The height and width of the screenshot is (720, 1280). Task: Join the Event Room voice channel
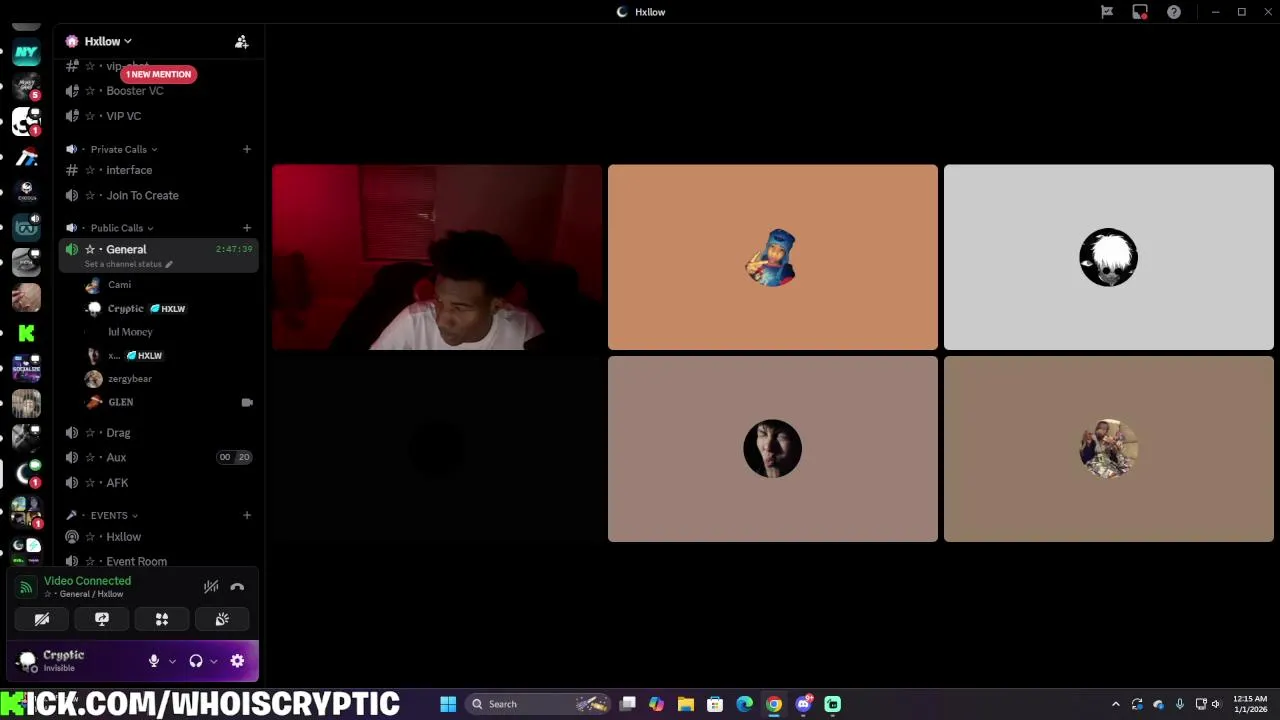pyautogui.click(x=136, y=561)
